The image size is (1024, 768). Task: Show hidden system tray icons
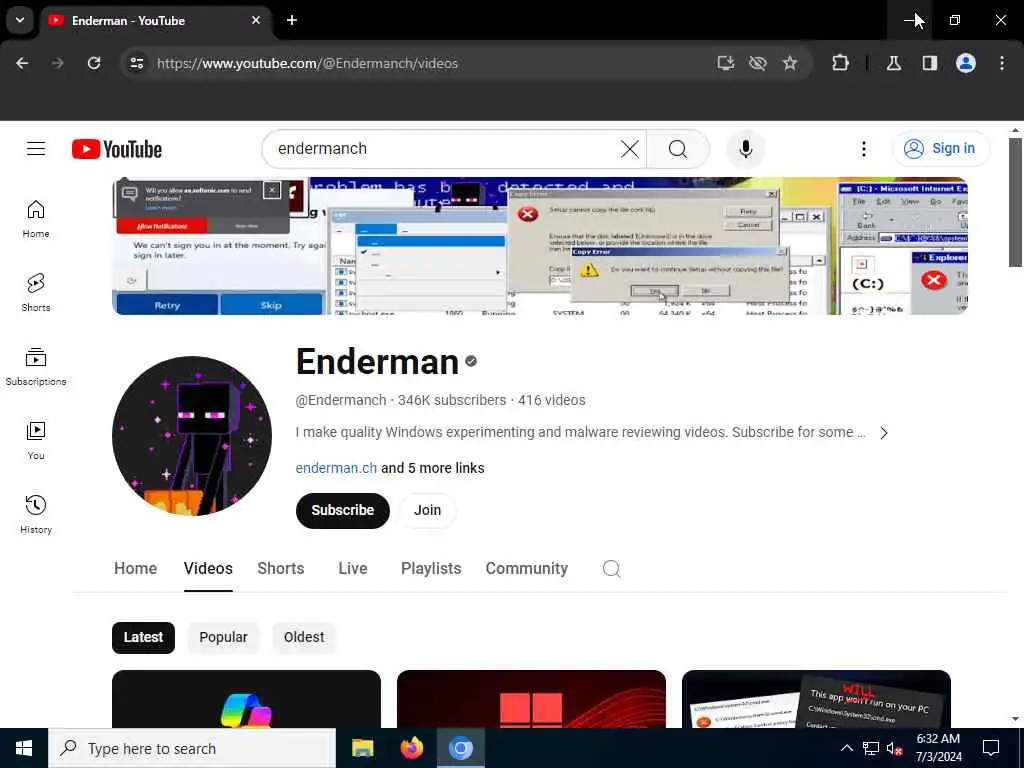click(x=846, y=748)
